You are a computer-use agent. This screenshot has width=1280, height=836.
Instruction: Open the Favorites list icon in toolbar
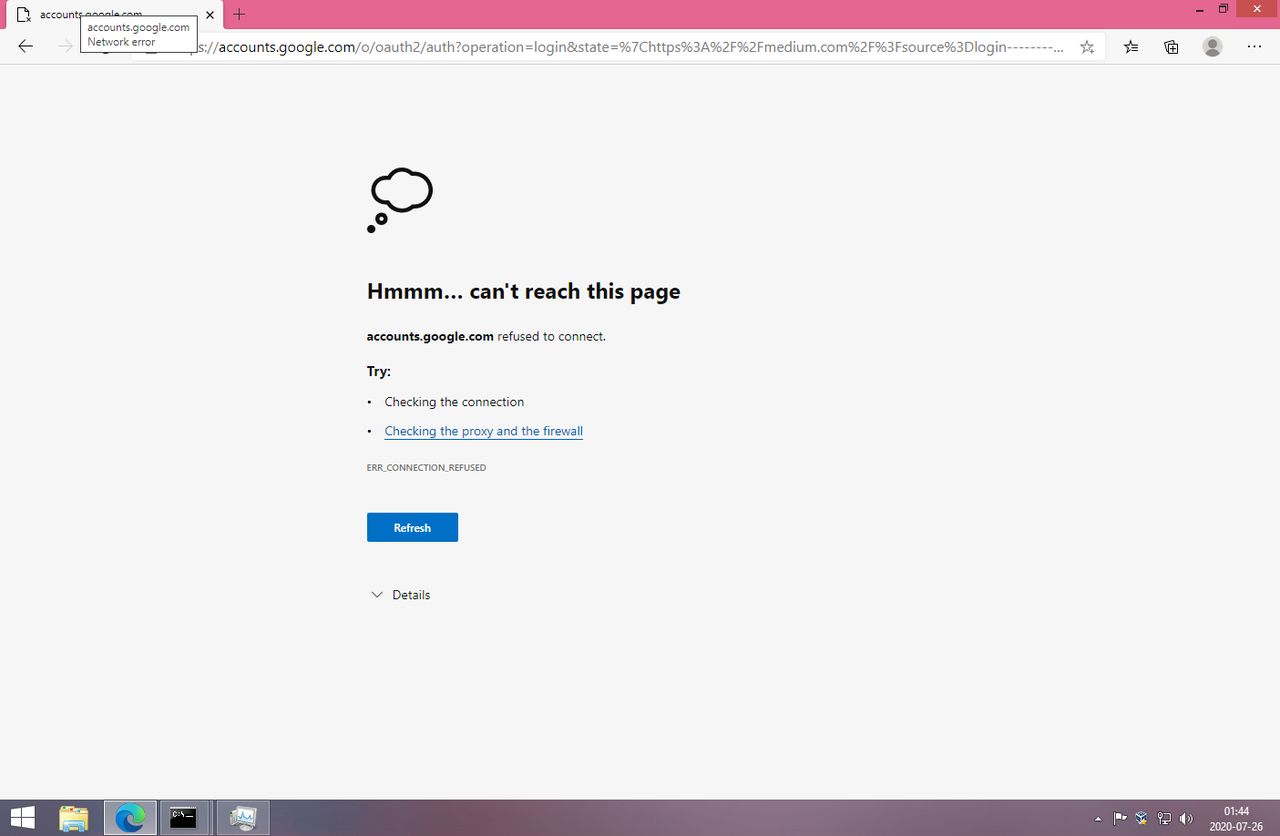tap(1131, 46)
